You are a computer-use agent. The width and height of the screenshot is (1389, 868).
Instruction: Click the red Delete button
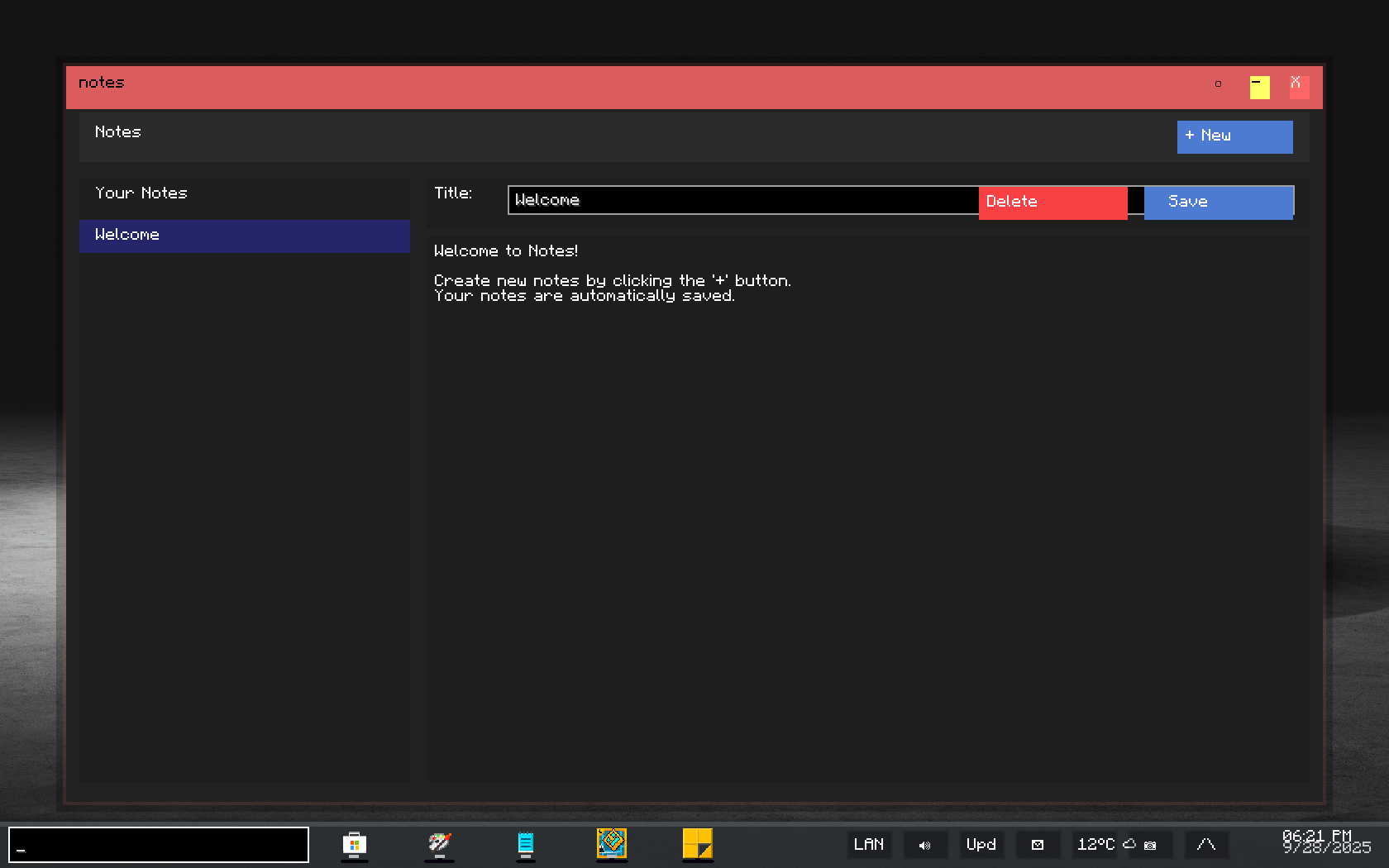1052,202
